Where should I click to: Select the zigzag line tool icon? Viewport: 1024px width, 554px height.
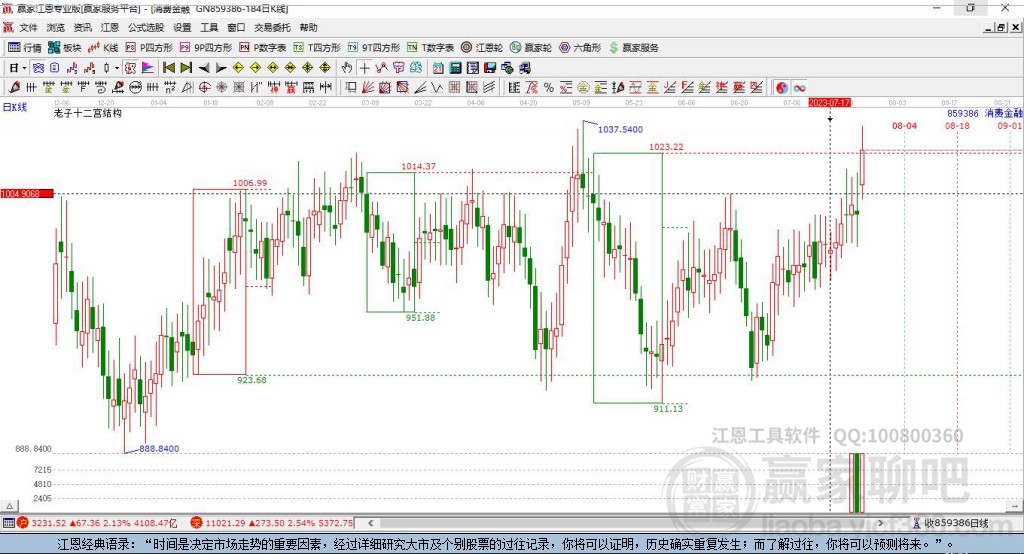[436, 88]
